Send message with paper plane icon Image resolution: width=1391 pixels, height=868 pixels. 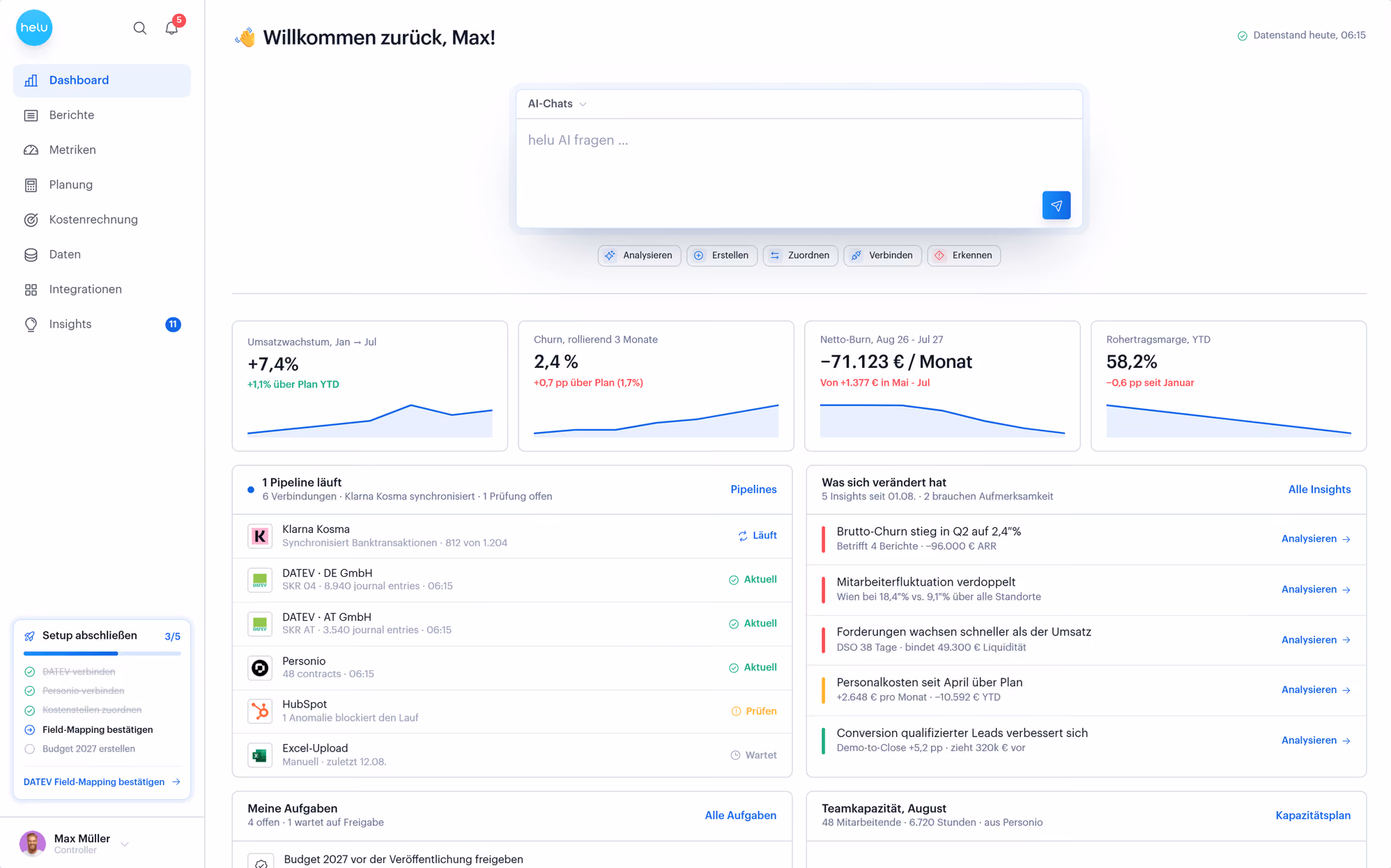(x=1056, y=206)
